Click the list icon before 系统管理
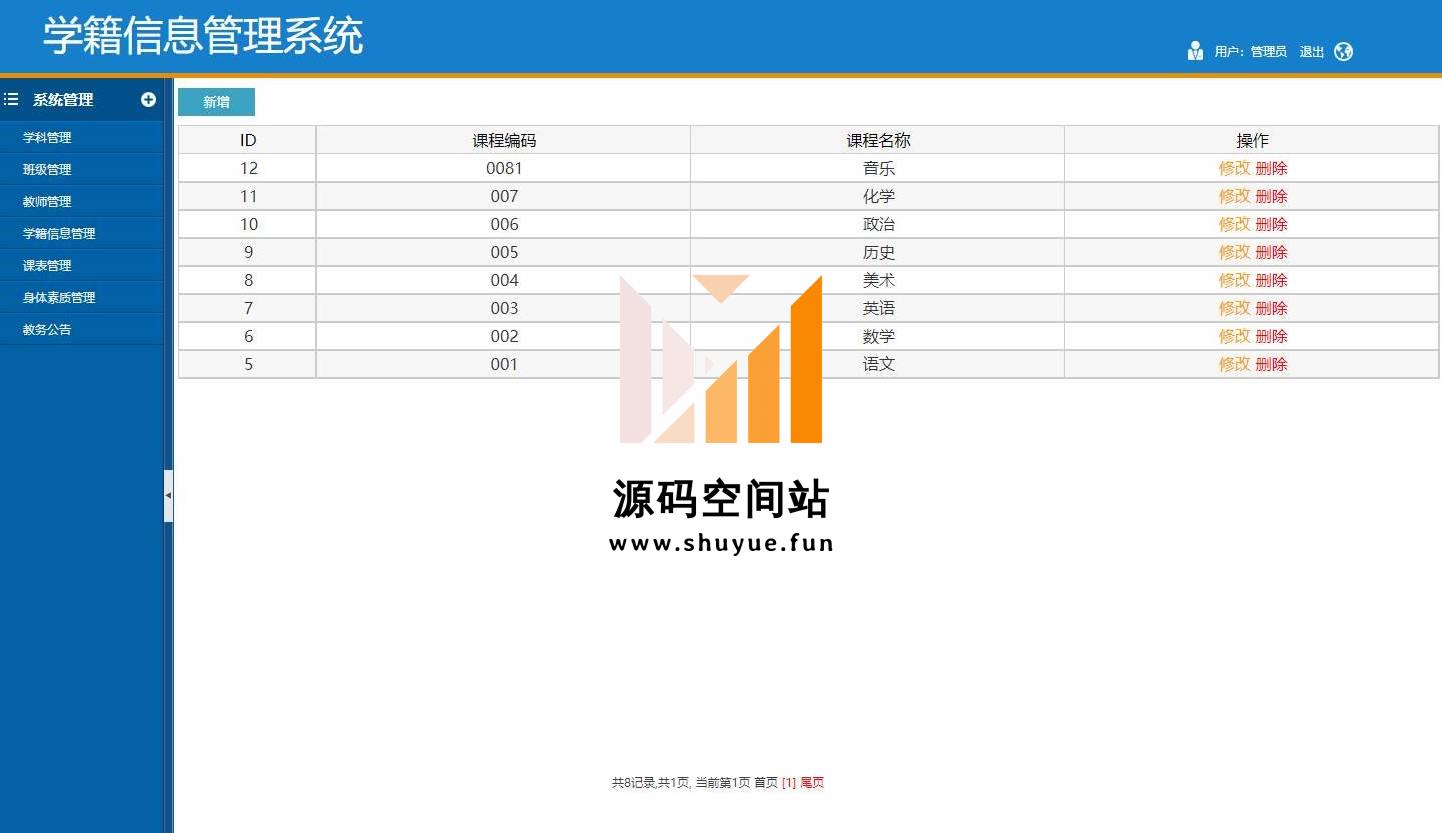Screen dimensions: 1442x833 click(x=12, y=99)
